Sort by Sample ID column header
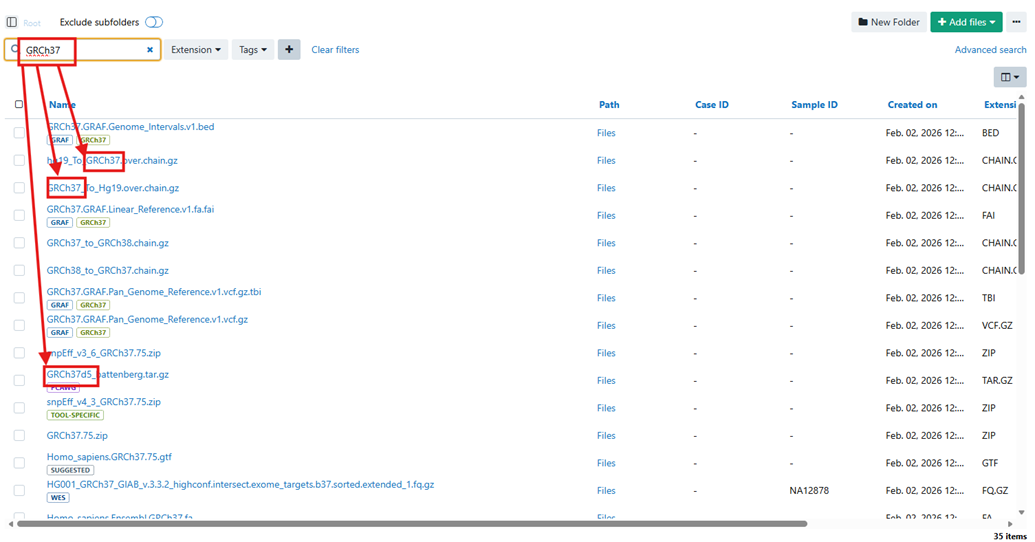Image resolution: width=1035 pixels, height=542 pixels. [x=814, y=104]
